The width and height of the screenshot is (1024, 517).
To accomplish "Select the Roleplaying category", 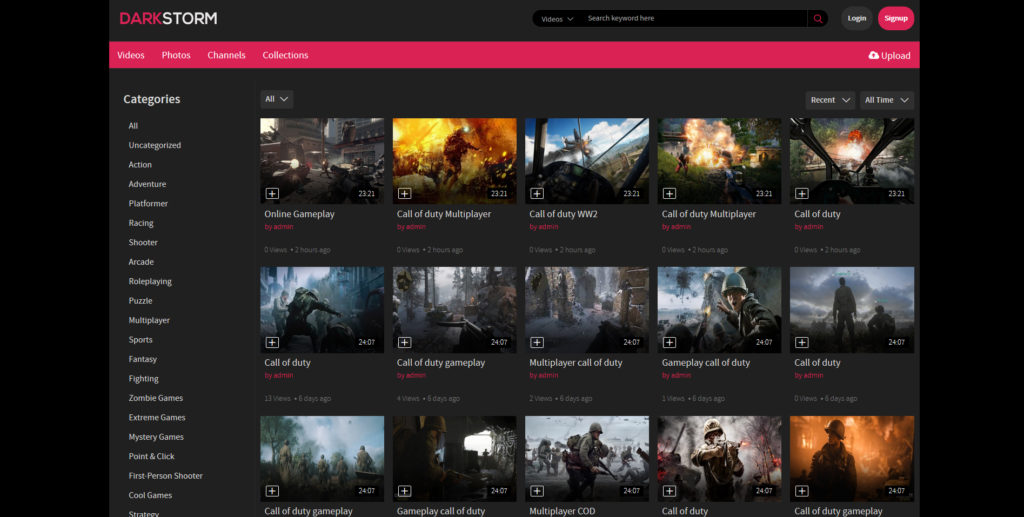I will point(150,281).
